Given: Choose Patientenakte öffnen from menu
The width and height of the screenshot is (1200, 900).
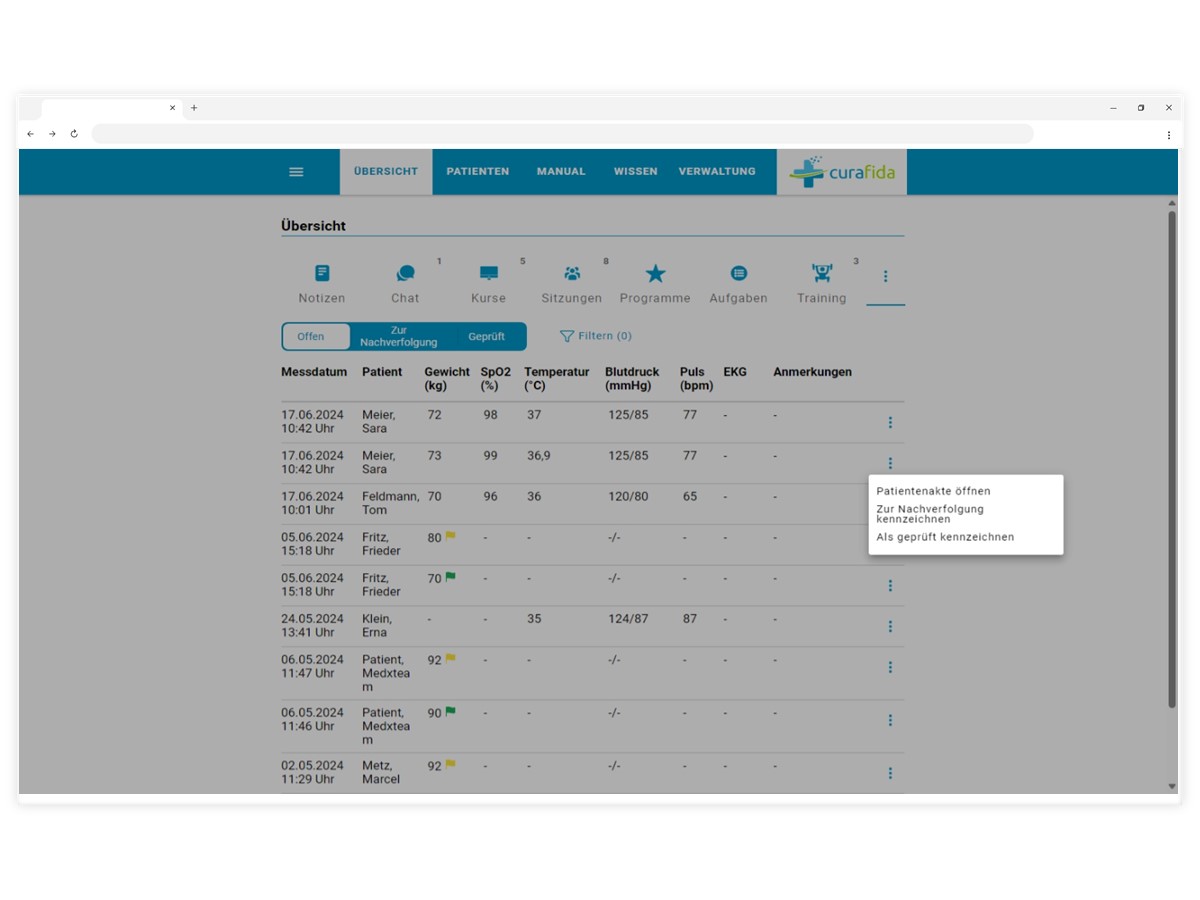Looking at the screenshot, I should (x=934, y=491).
